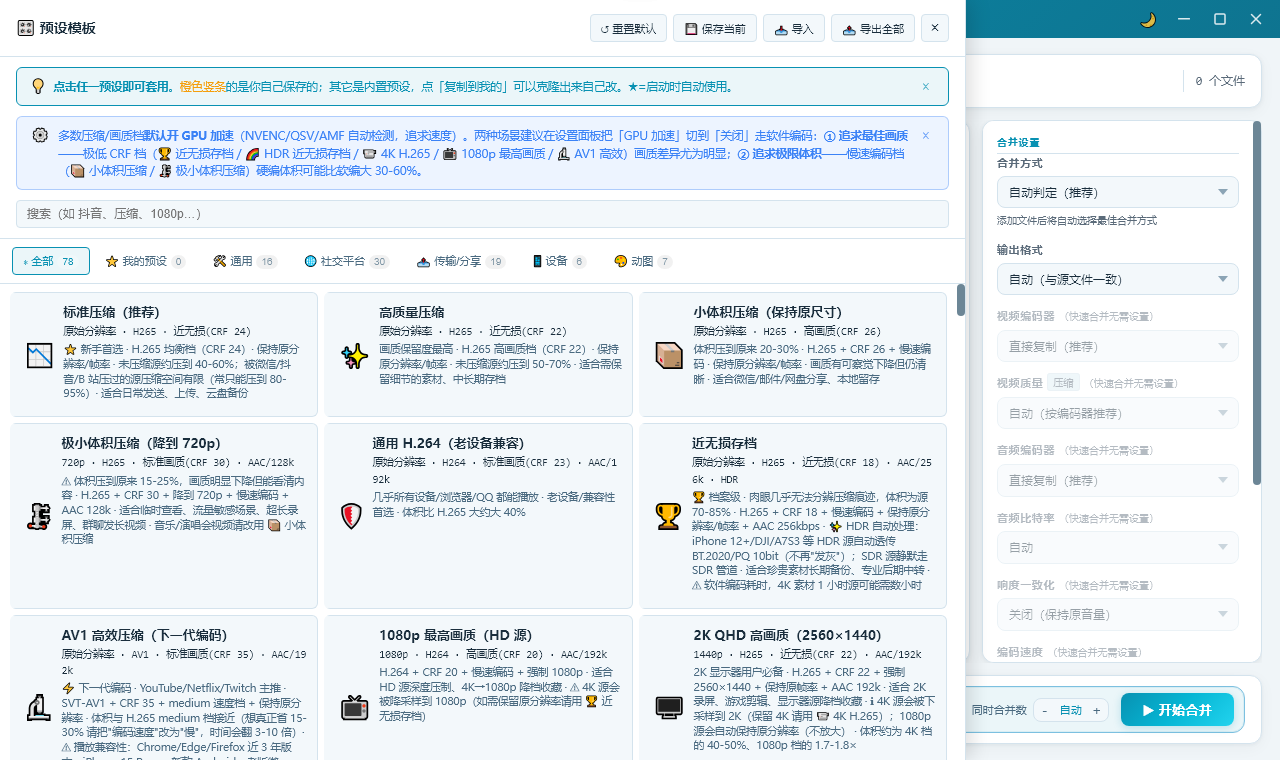Focus the preset search field
This screenshot has height=760, width=1280.
(482, 214)
